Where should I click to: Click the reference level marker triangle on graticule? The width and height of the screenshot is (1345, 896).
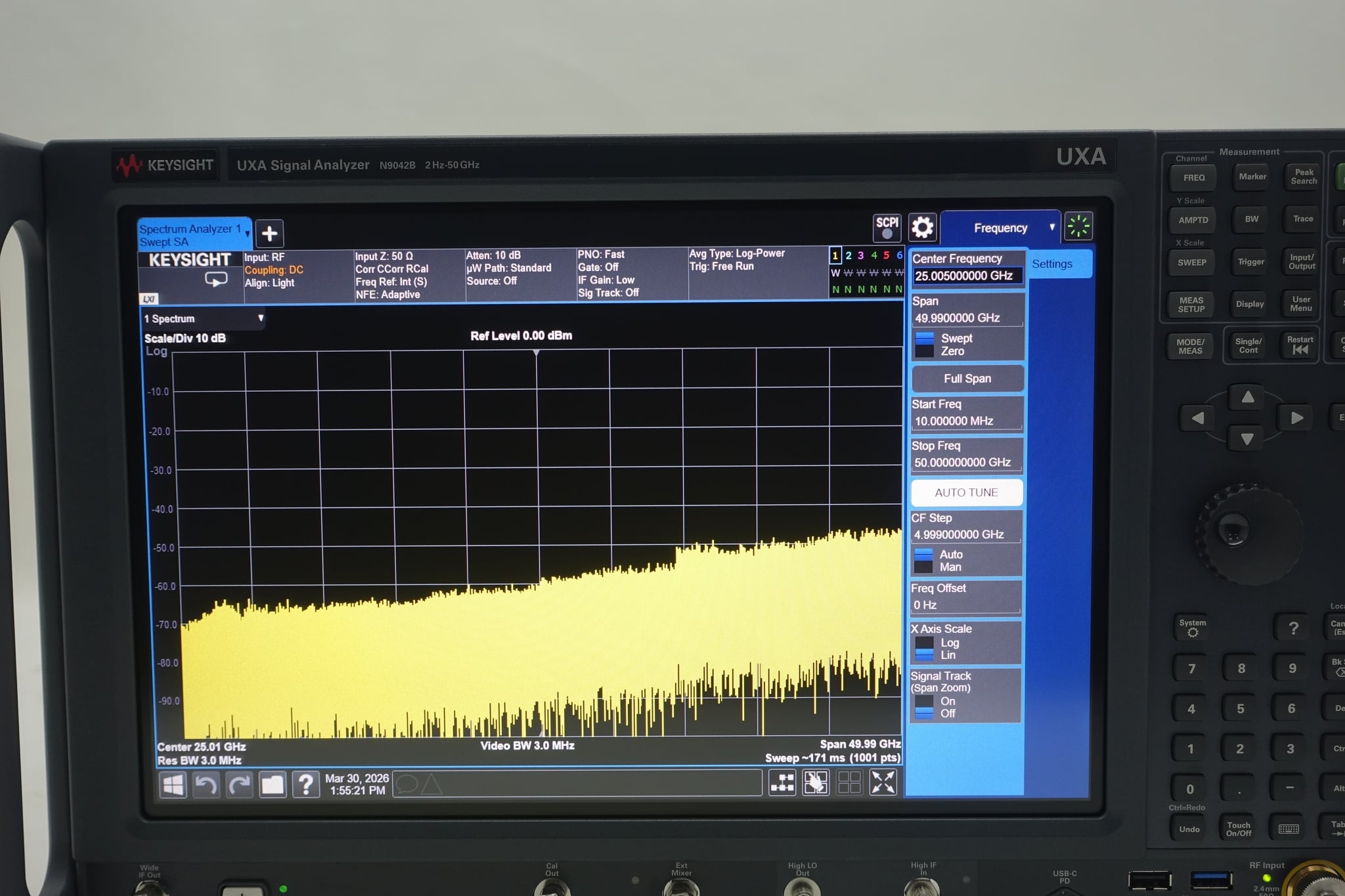pyautogui.click(x=537, y=353)
